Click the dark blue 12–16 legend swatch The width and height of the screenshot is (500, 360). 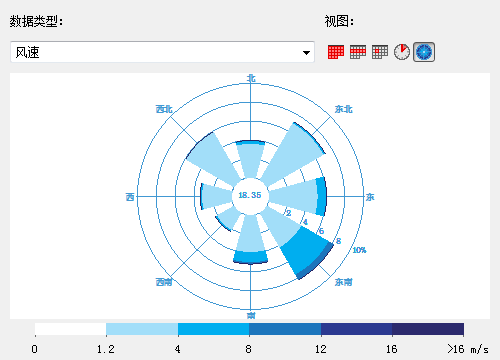coord(356,329)
